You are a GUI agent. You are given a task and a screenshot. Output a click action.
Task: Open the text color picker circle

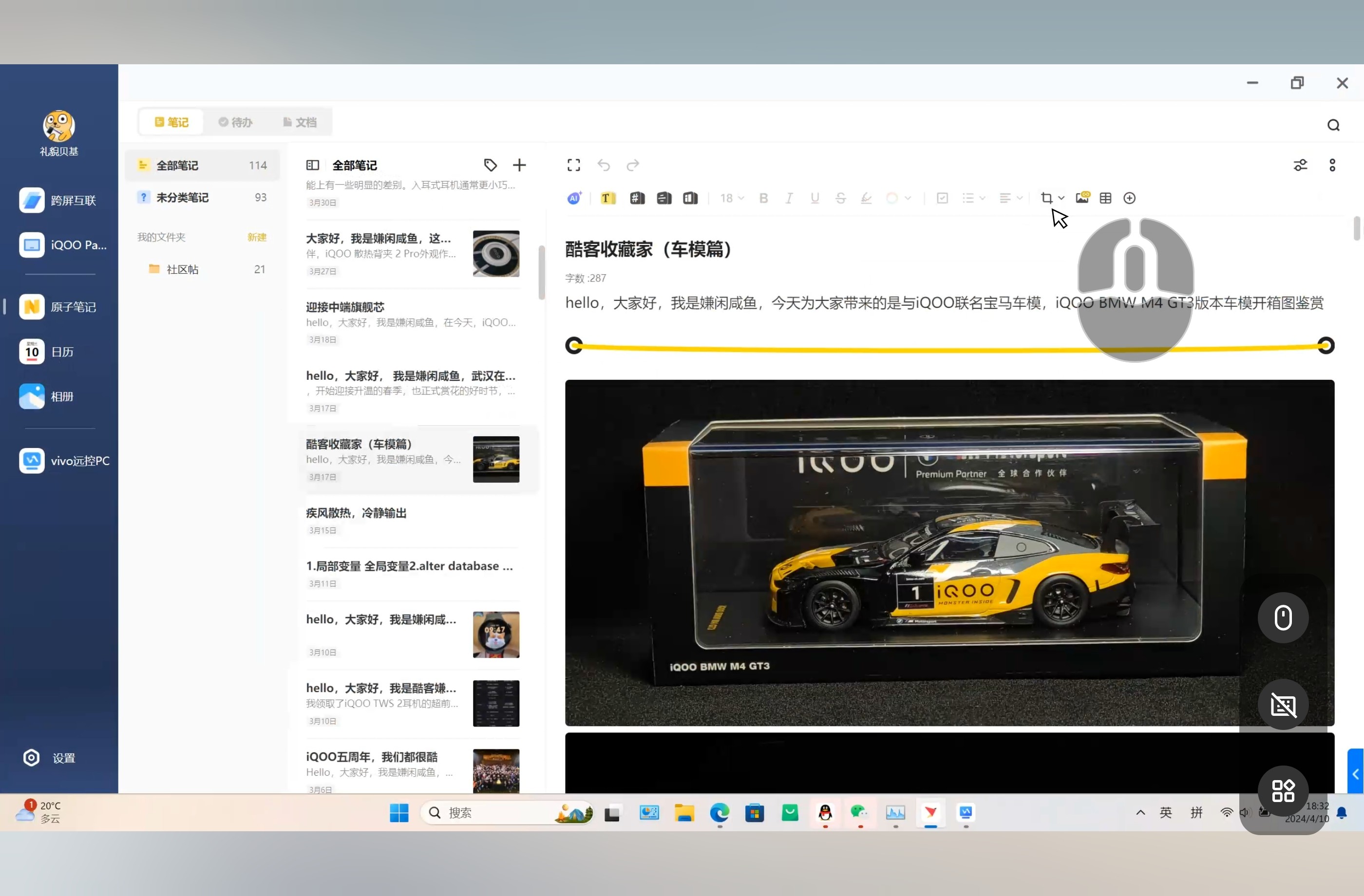tap(892, 198)
